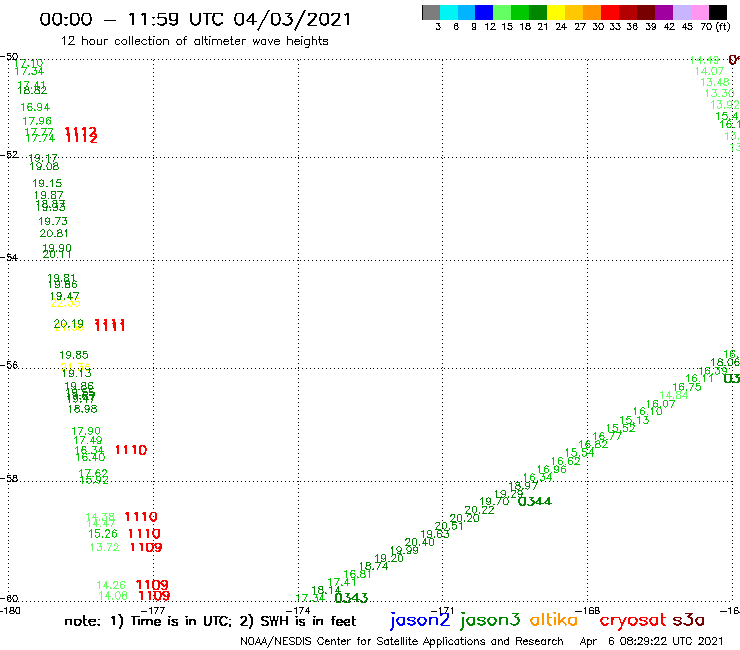Image resolution: width=740 pixels, height=650 pixels.
Task: Pick the bright red legend swatch
Action: coord(610,12)
